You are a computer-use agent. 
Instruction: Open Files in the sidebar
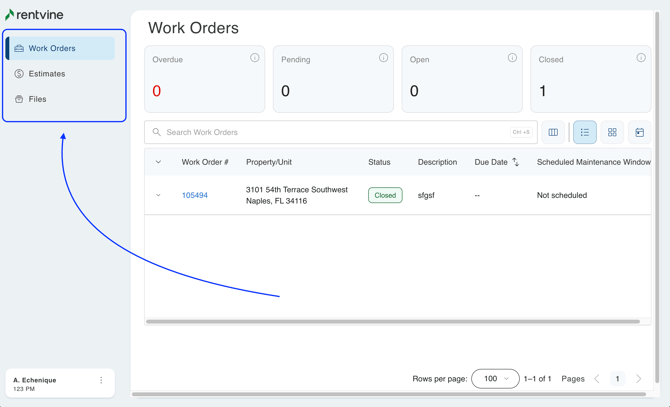tap(37, 99)
